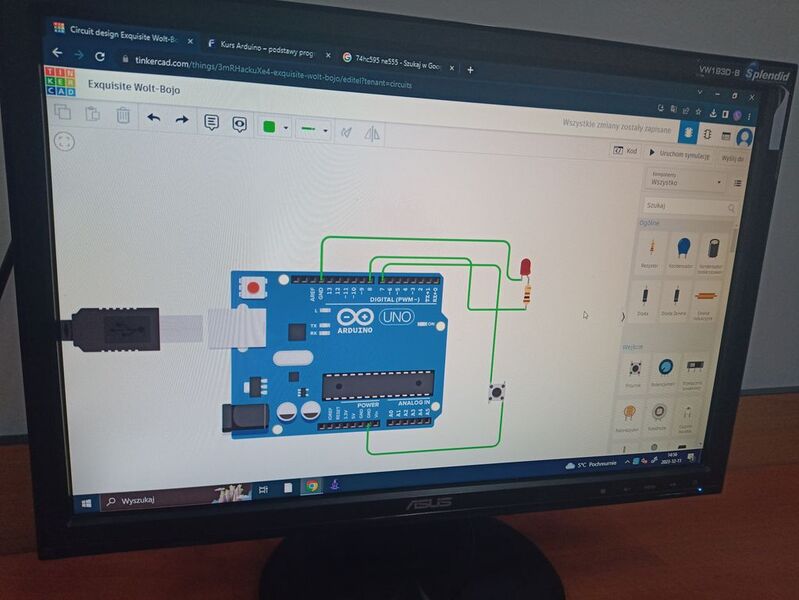Image resolution: width=799 pixels, height=600 pixels.
Task: Undo the last action with the back arrow
Action: click(x=153, y=118)
